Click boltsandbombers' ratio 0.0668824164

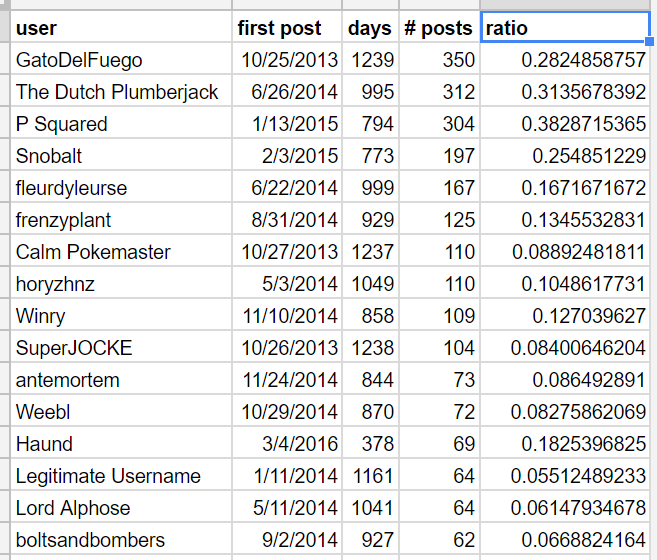[565, 540]
